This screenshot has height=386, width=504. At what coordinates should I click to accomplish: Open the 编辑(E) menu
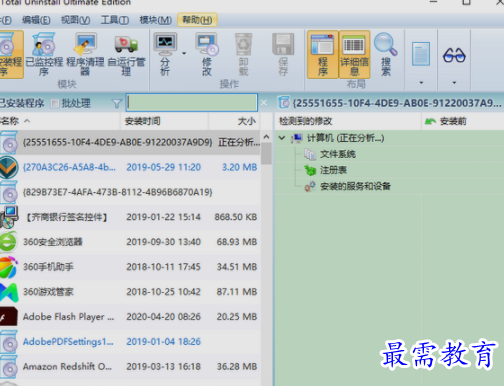[x=36, y=20]
